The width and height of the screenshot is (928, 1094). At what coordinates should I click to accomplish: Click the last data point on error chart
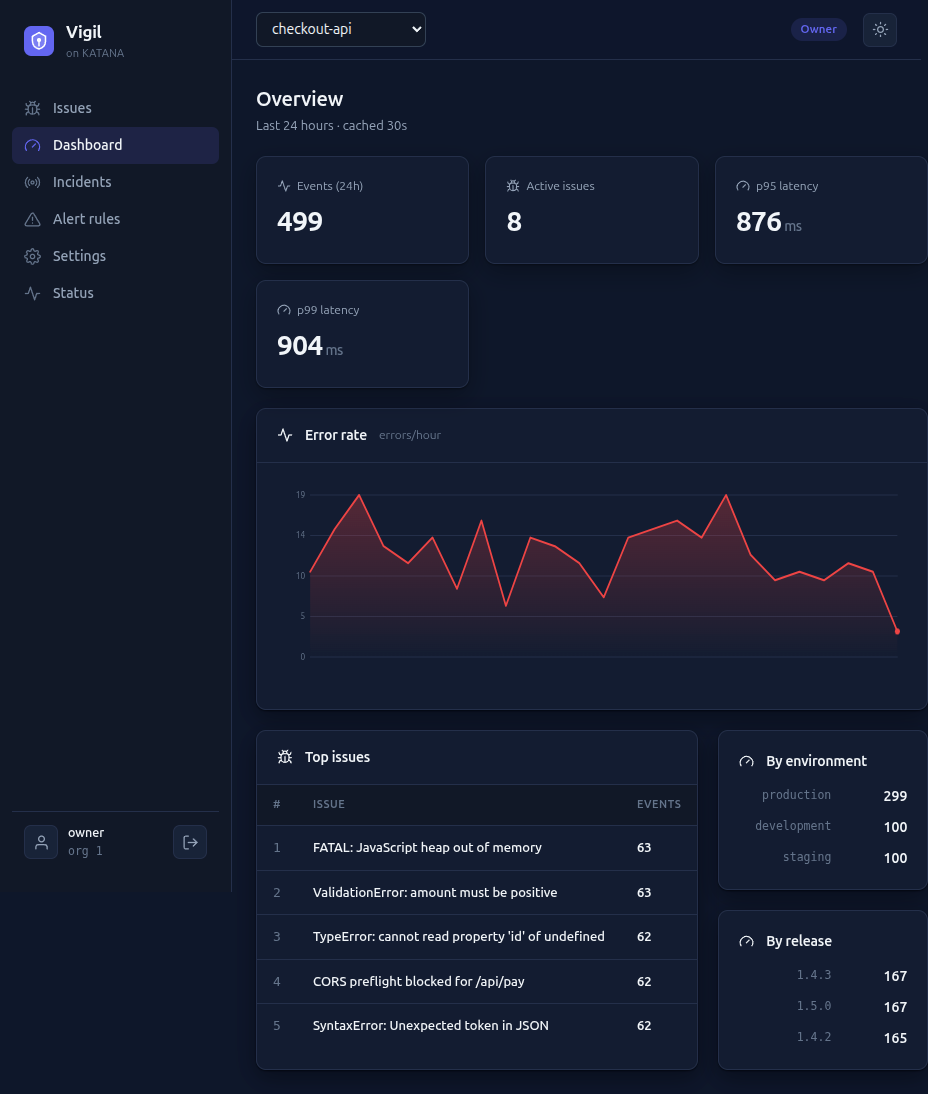click(897, 631)
